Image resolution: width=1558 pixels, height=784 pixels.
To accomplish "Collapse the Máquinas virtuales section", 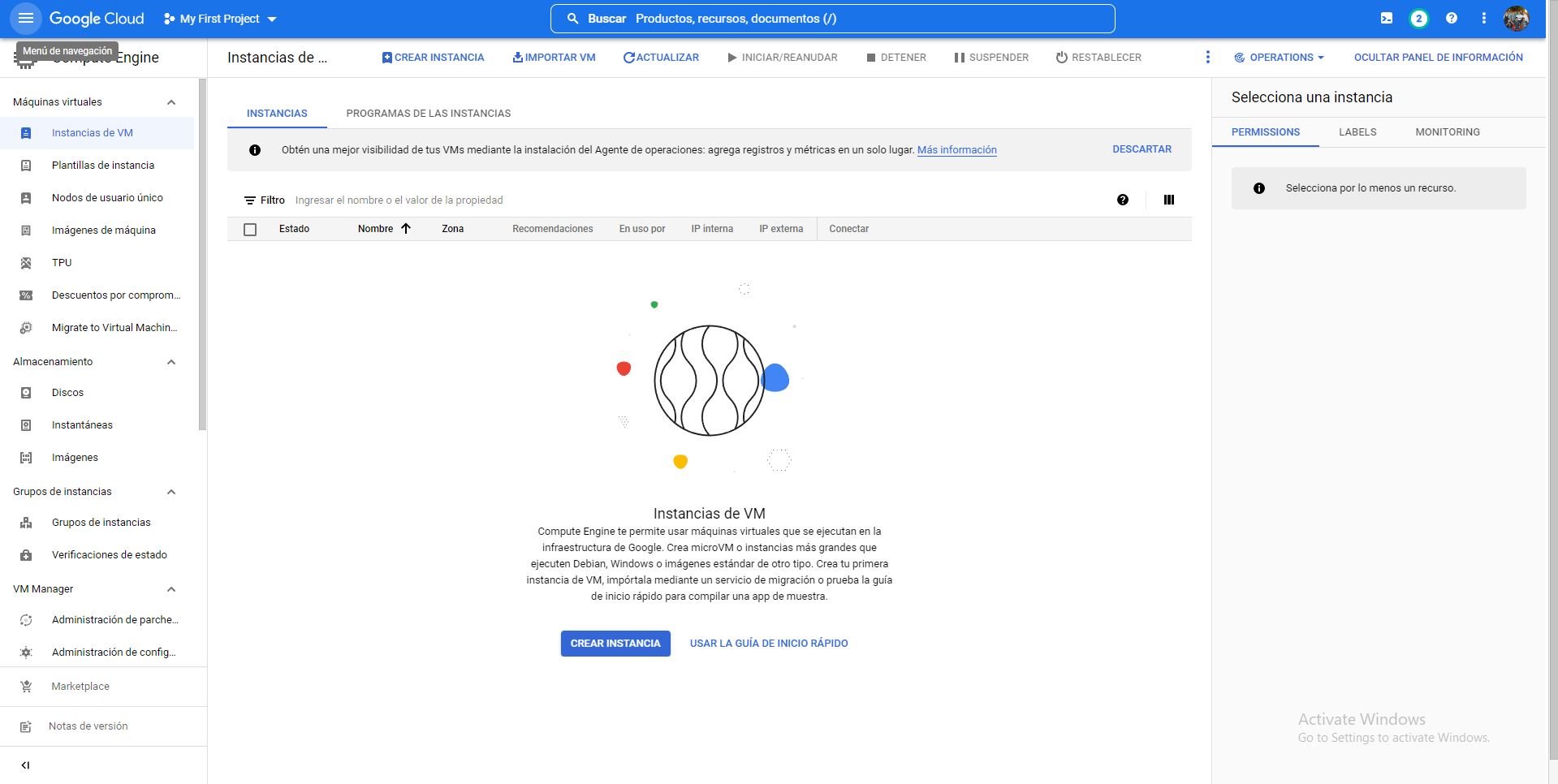I will [171, 102].
